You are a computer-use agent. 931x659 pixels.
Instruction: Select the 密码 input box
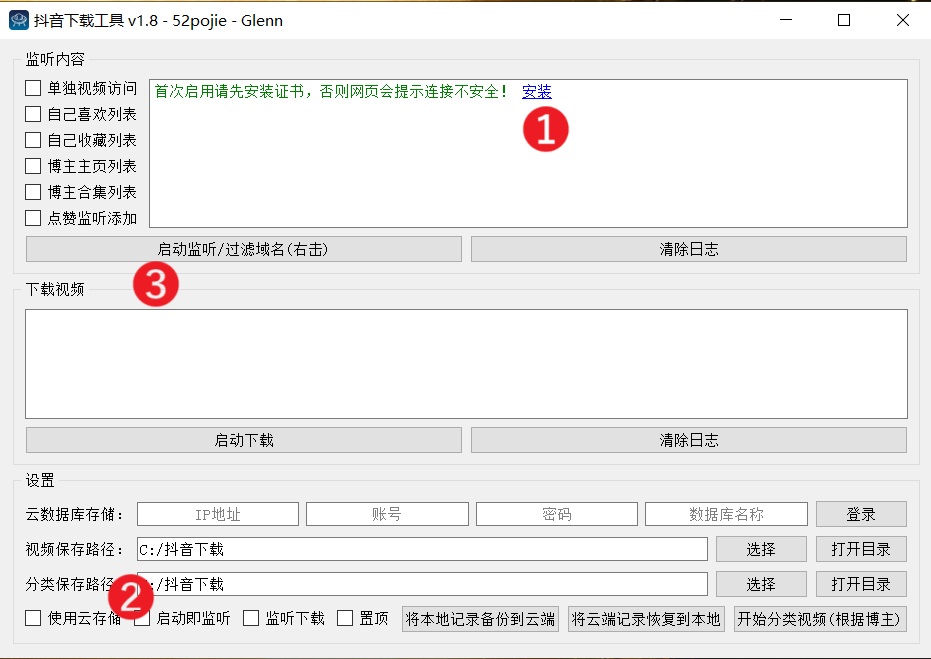[557, 514]
